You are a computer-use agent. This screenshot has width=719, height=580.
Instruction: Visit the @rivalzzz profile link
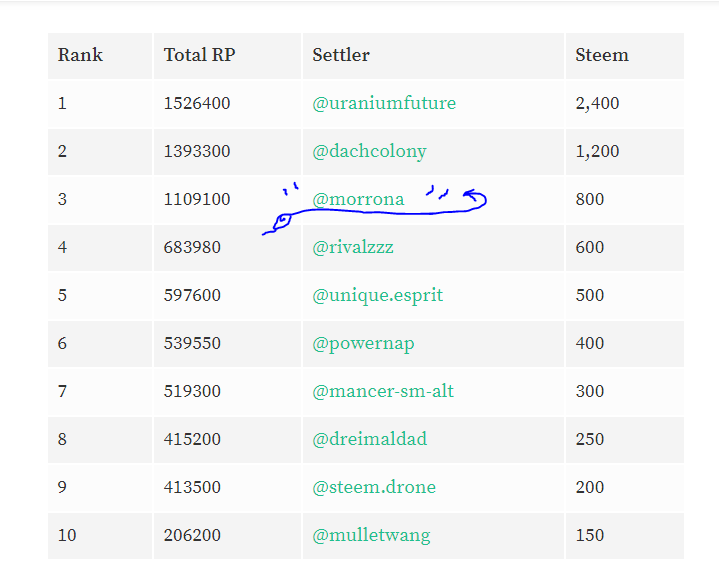pos(353,247)
